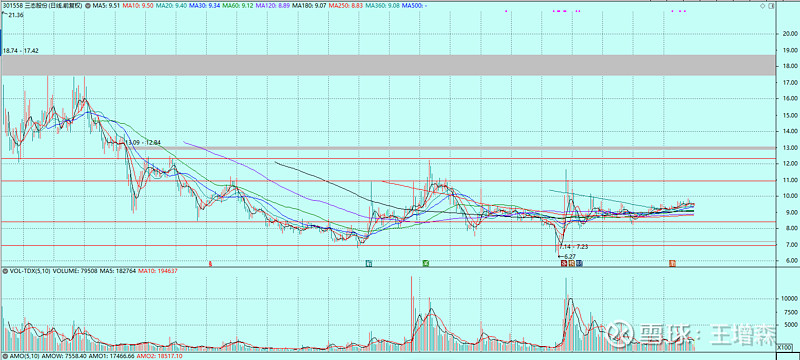The width and height of the screenshot is (800, 360).
Task: Click the round settings icon before MA5
Action: point(87,5)
